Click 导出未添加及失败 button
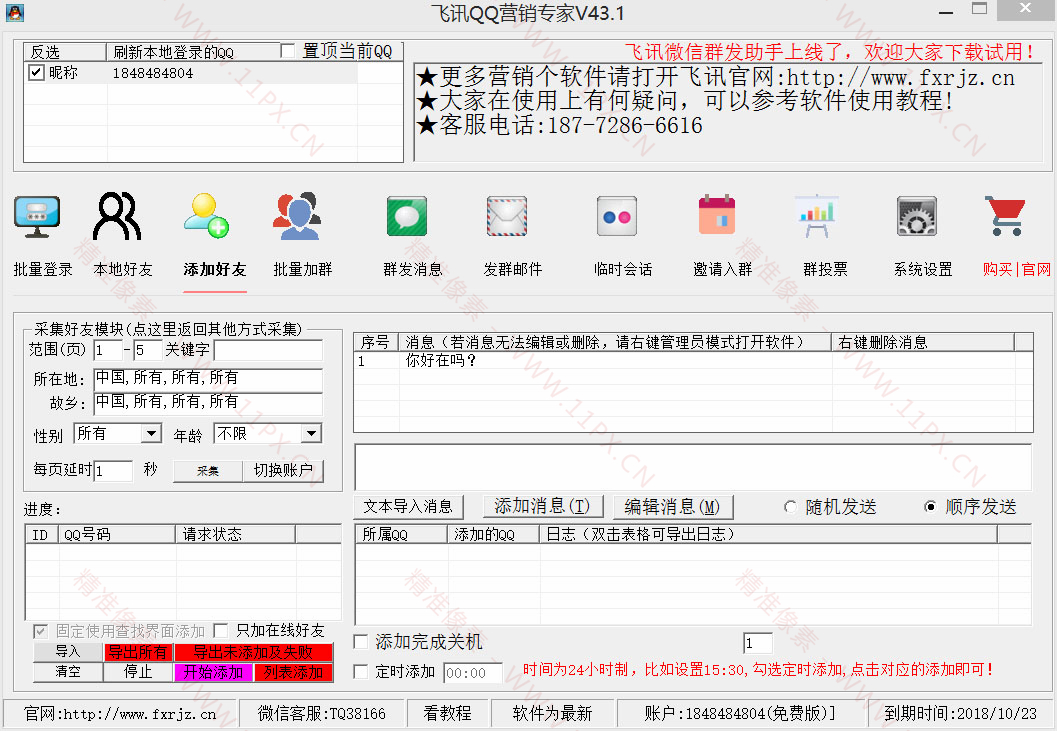Image resolution: width=1057 pixels, height=731 pixels. point(253,652)
